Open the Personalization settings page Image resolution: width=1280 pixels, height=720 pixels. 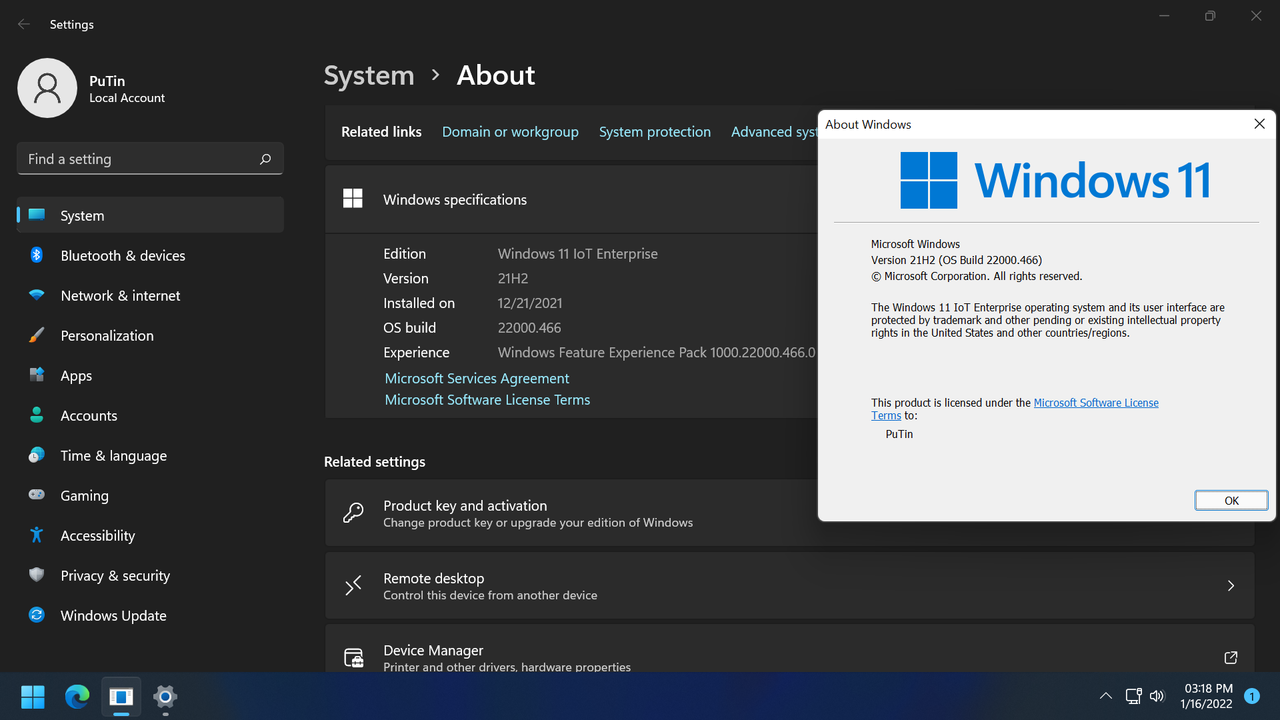pyautogui.click(x=107, y=336)
